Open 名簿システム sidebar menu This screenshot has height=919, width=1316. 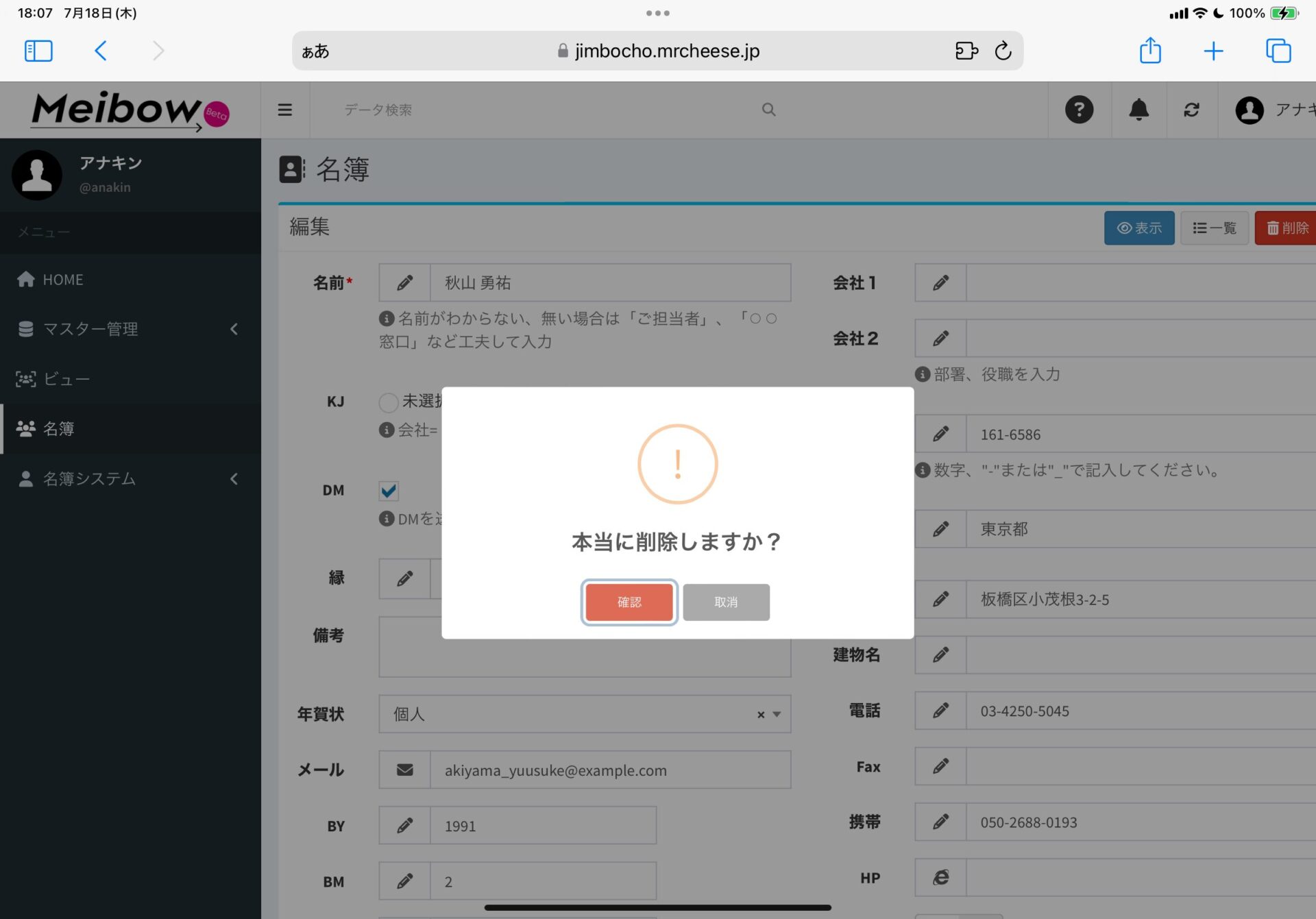[130, 478]
